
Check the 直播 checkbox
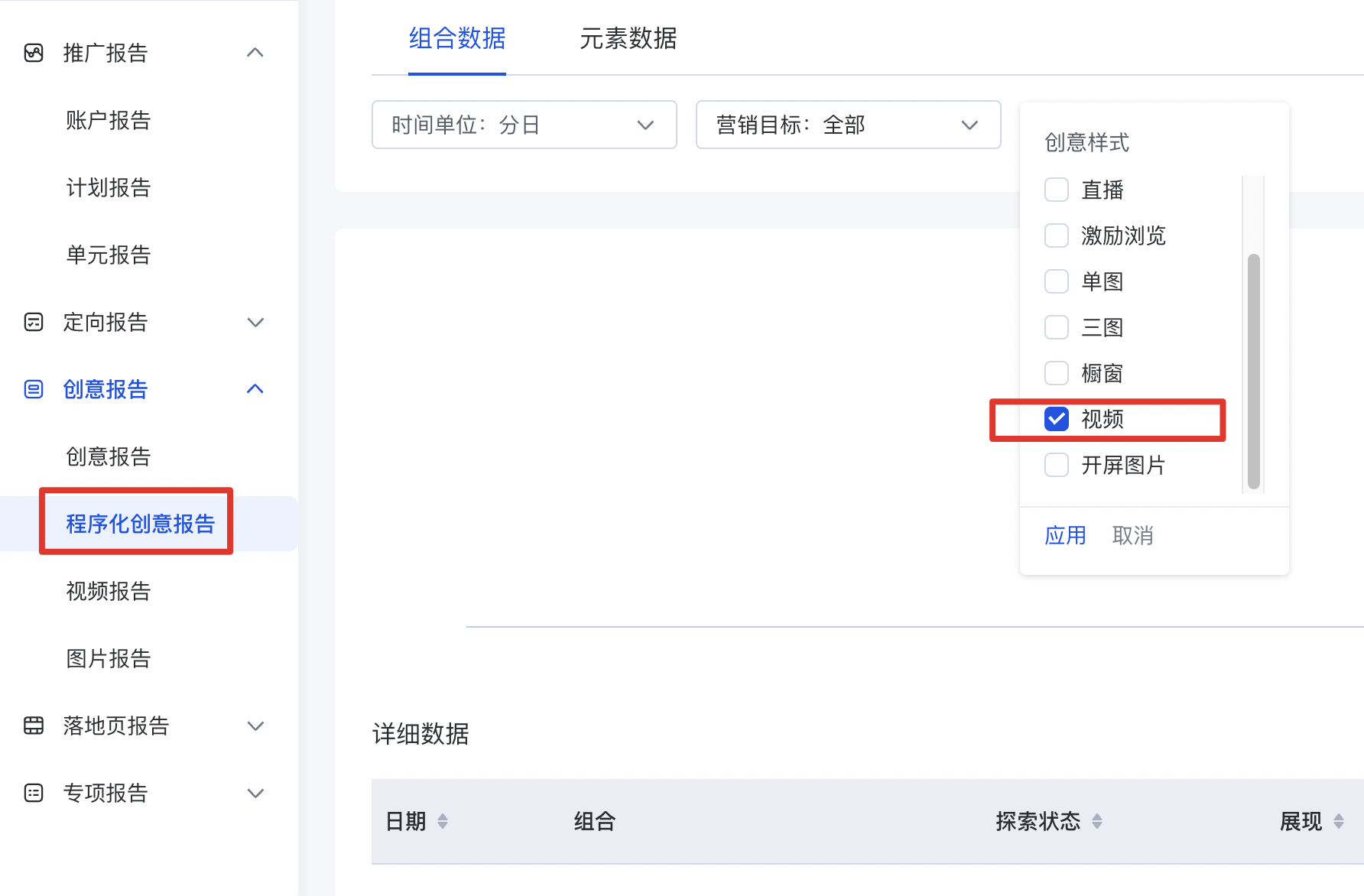tap(1057, 190)
